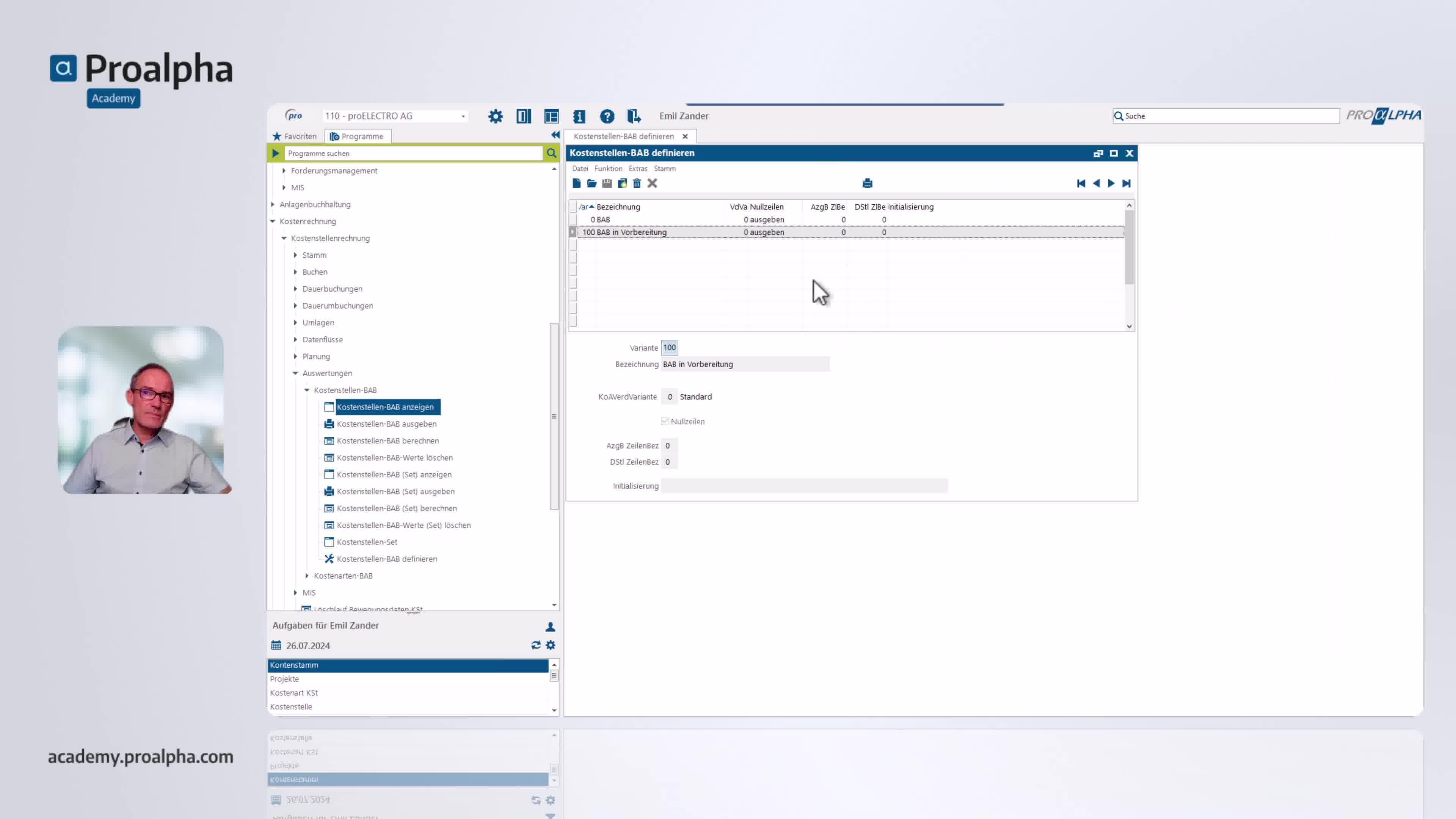This screenshot has width=1456, height=819.
Task: Click the save diskette toolbar icon
Action: coord(607,183)
